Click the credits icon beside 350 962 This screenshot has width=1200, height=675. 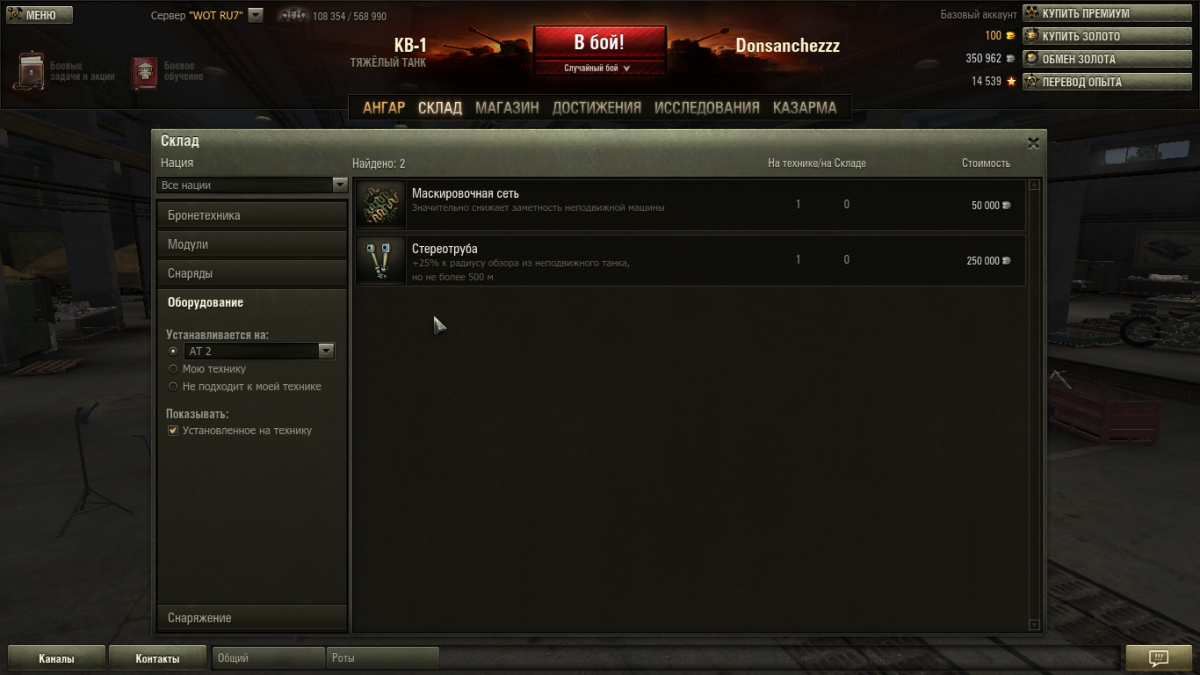pos(1010,59)
